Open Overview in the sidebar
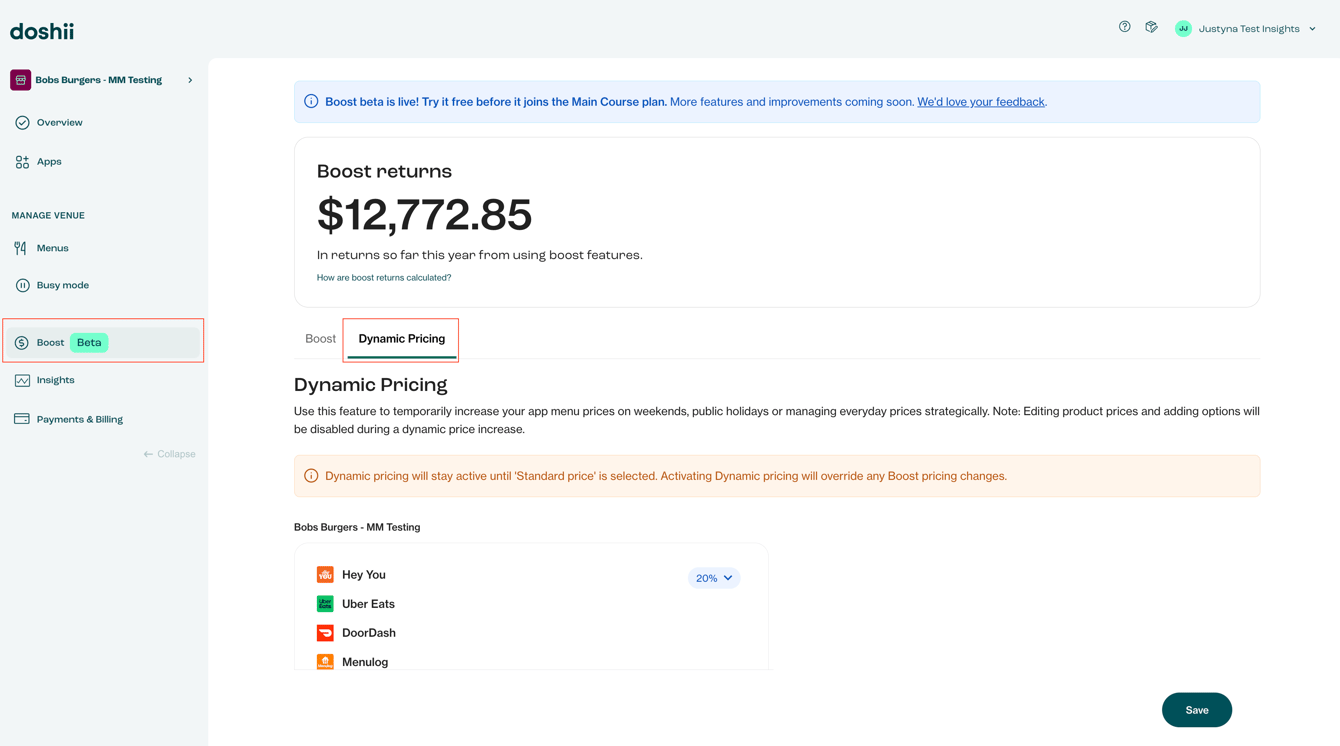1340x746 pixels. tap(60, 123)
